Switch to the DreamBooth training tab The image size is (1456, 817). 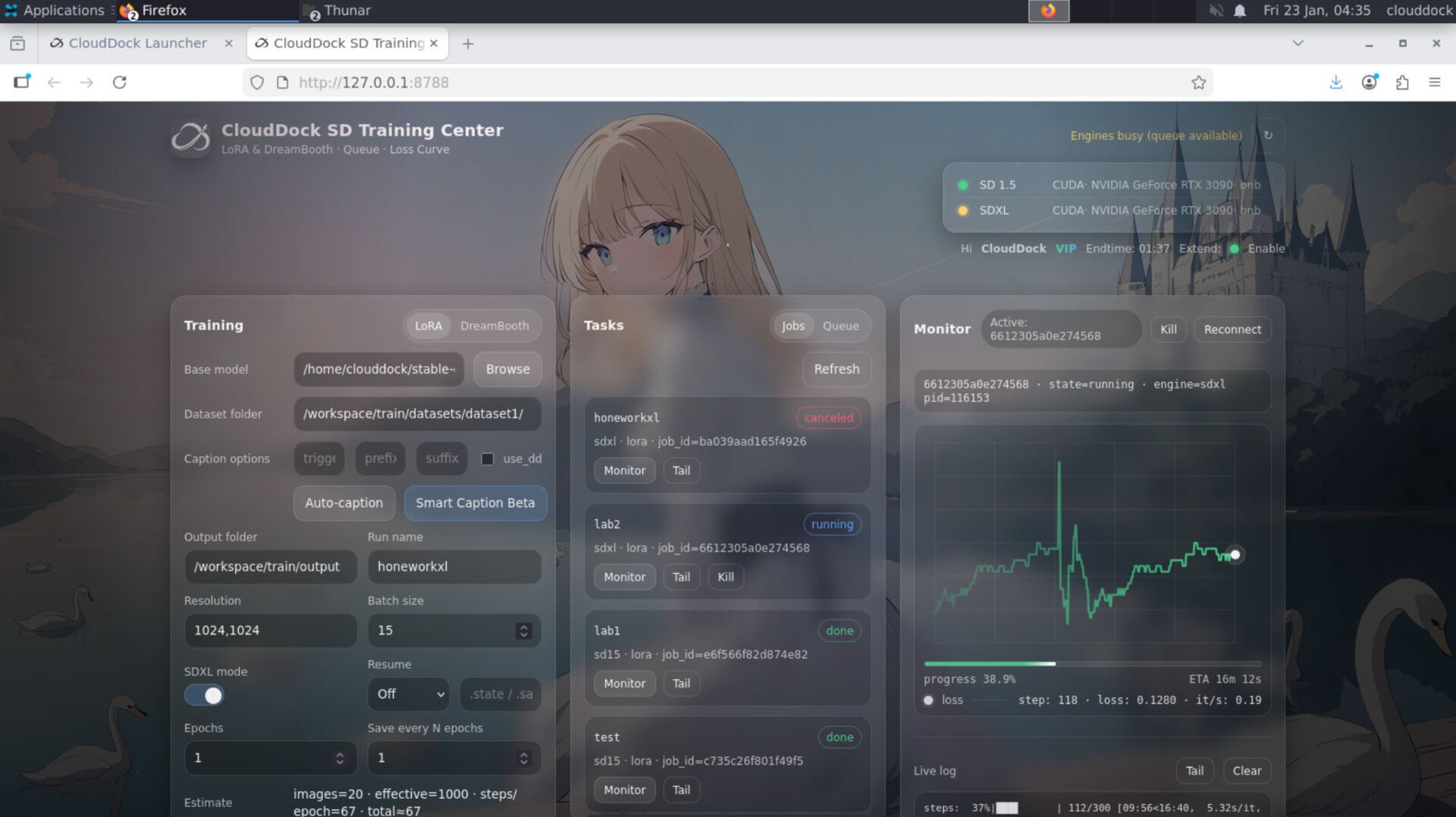click(495, 326)
